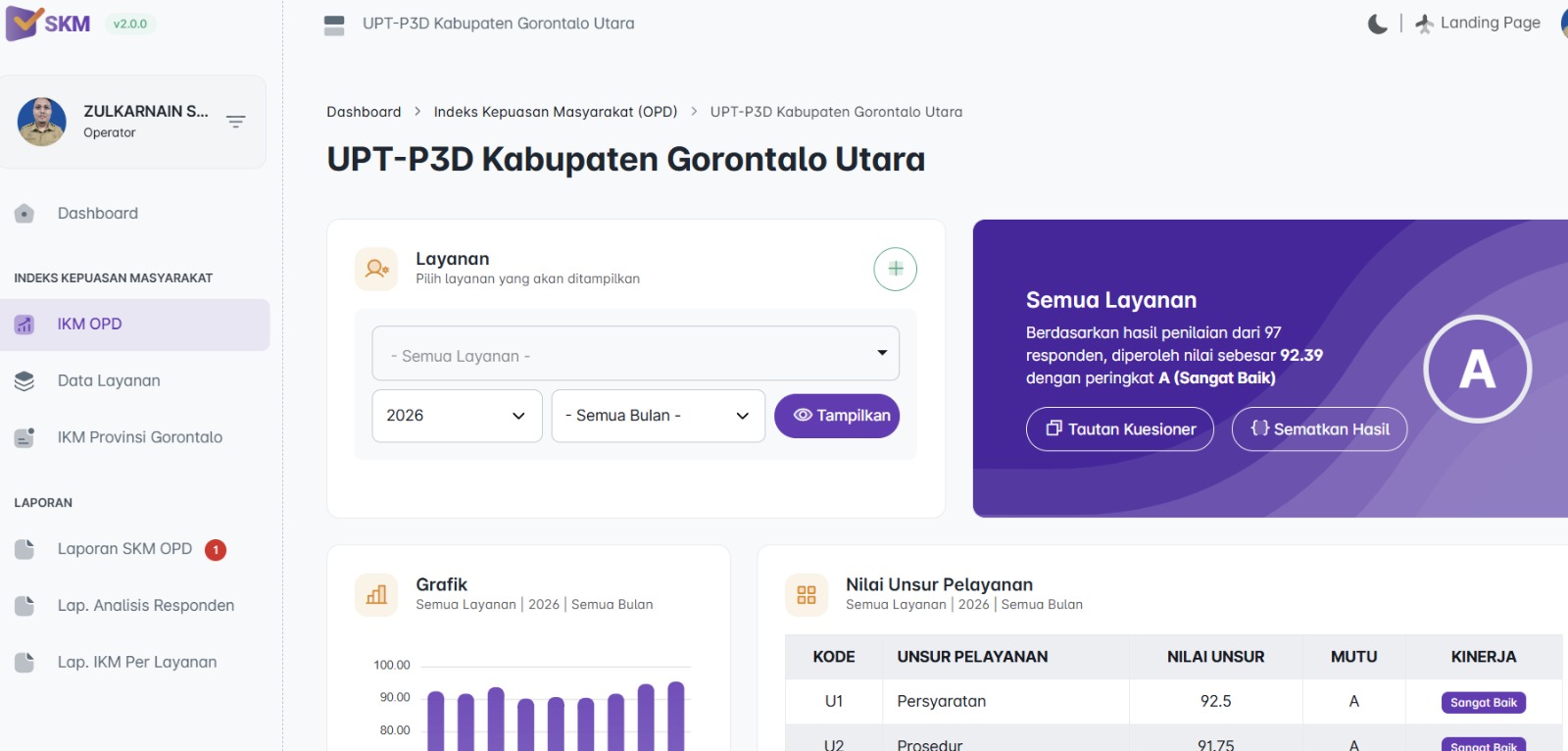Image resolution: width=1568 pixels, height=751 pixels.
Task: Click the 91.75 nilai unsur value
Action: [1216, 745]
